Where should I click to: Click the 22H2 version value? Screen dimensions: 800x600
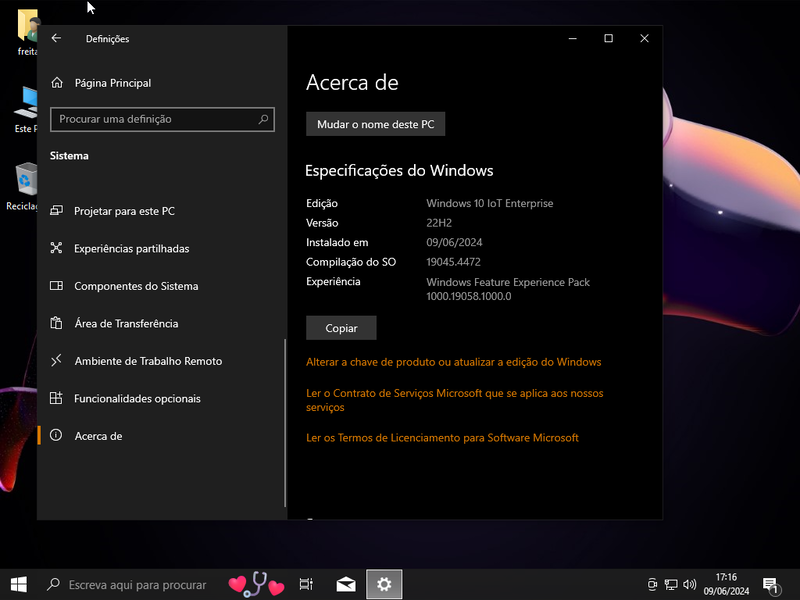click(439, 223)
